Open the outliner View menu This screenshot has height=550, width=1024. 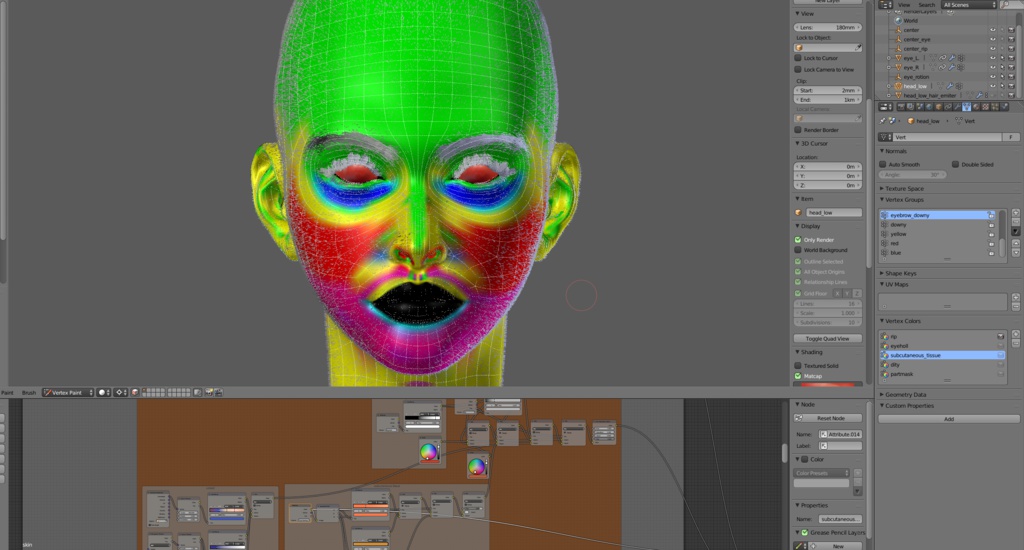[x=904, y=5]
